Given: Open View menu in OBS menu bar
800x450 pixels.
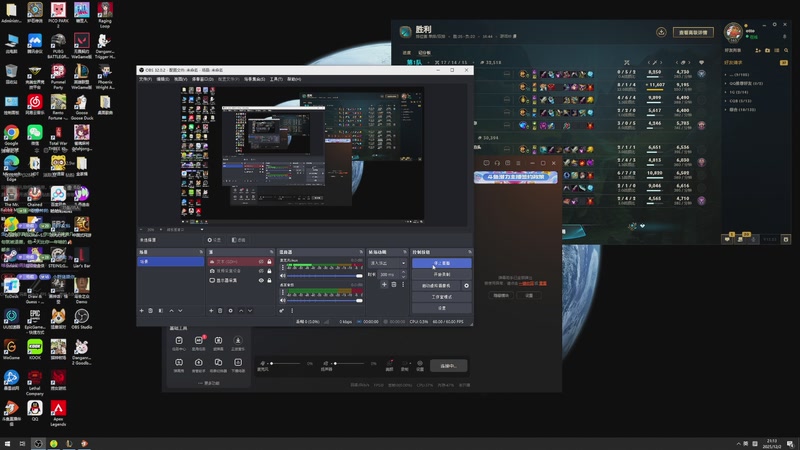Looking at the screenshot, I should click(x=180, y=79).
